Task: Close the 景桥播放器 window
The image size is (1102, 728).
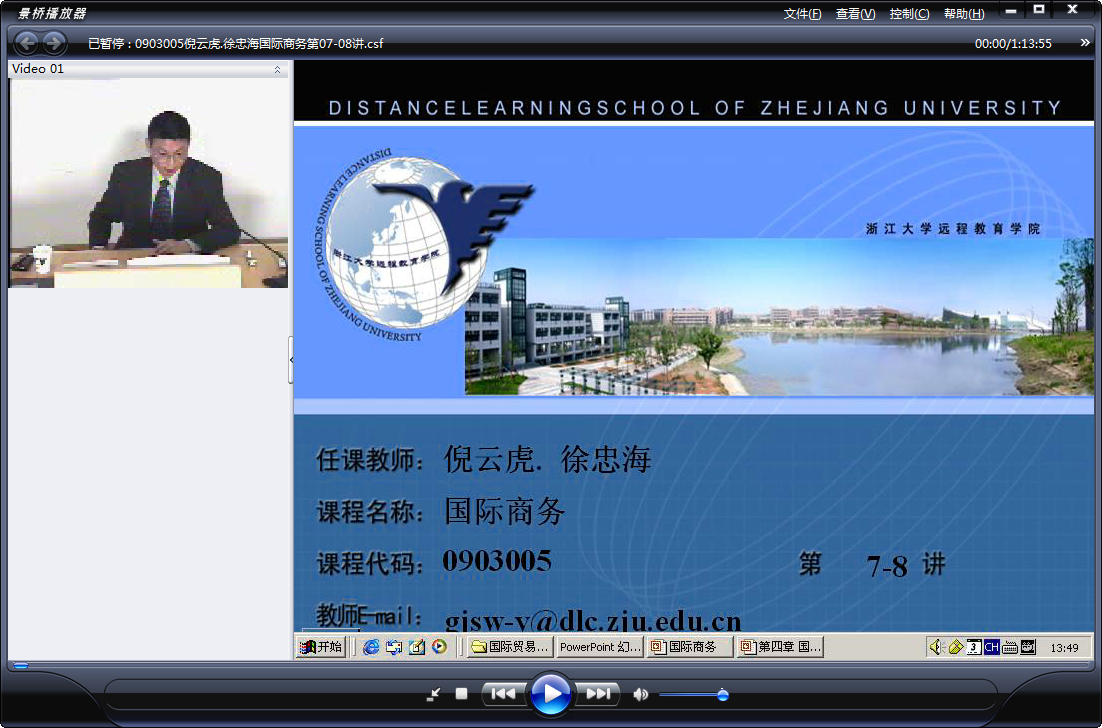Action: pos(1072,10)
